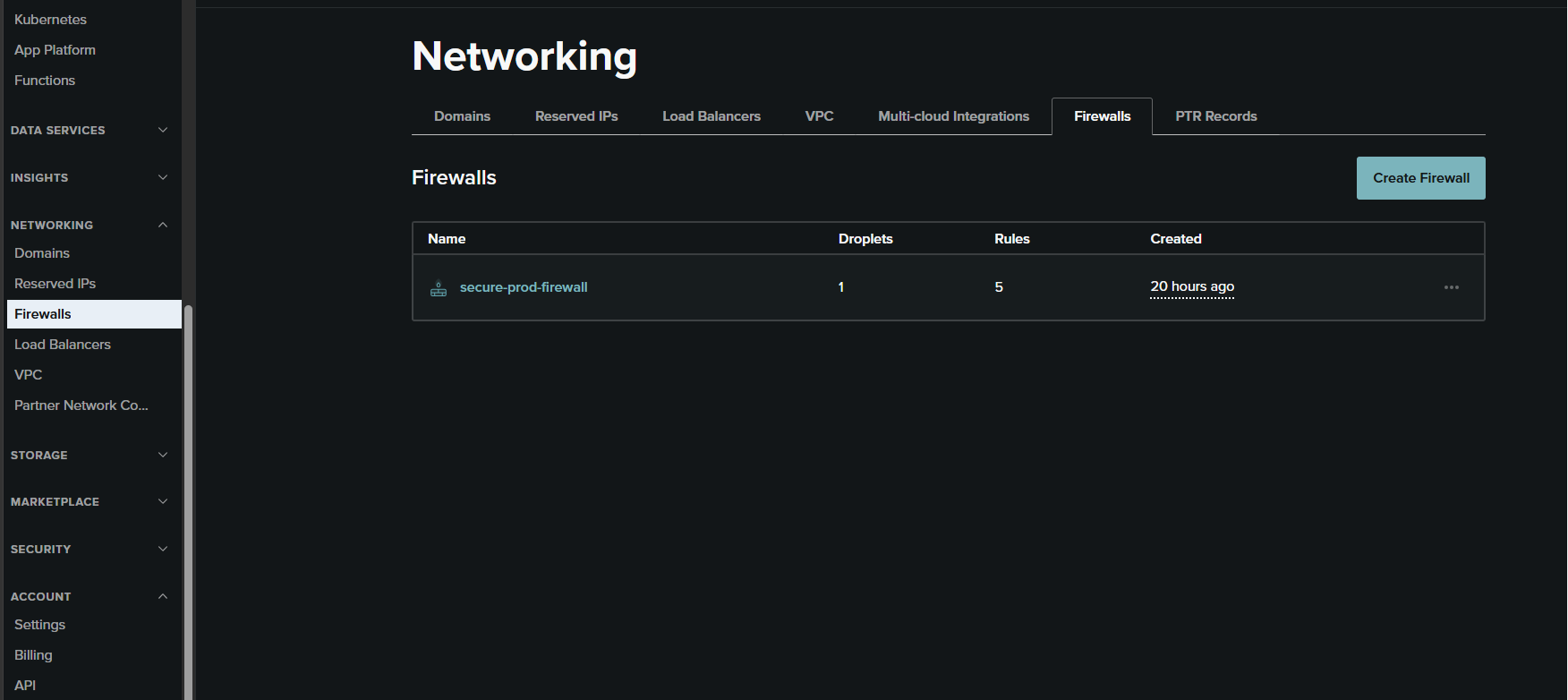This screenshot has width=1568, height=700.
Task: Go to the PTR Records tab
Action: click(x=1215, y=116)
